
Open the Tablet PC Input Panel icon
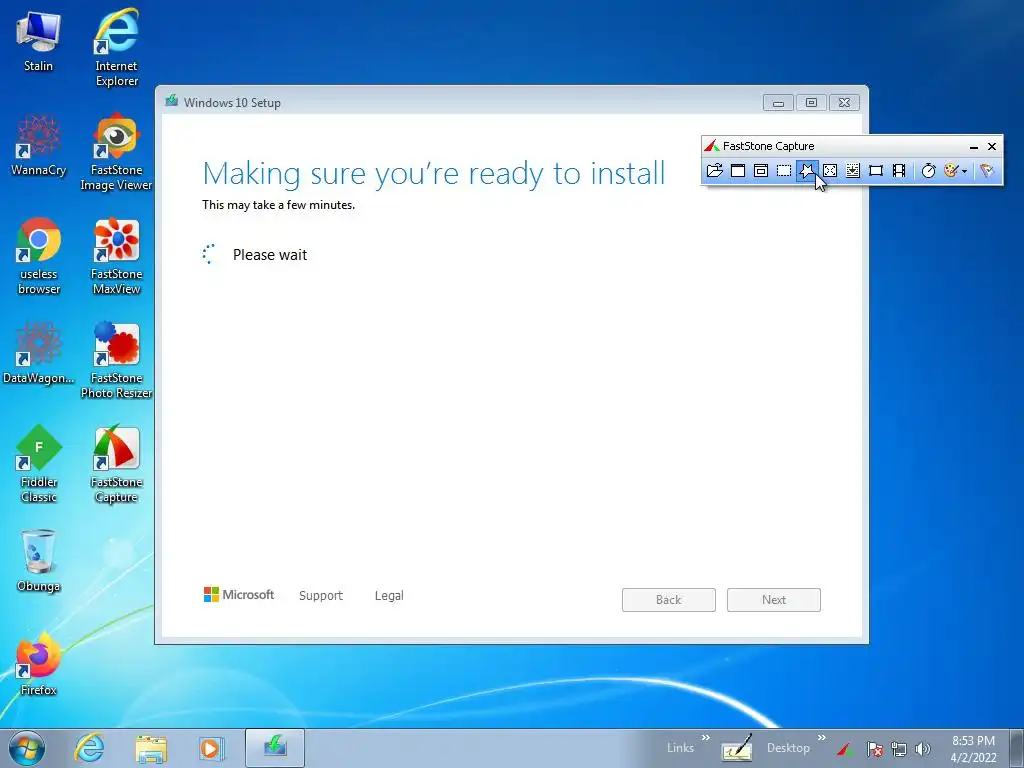pos(737,748)
